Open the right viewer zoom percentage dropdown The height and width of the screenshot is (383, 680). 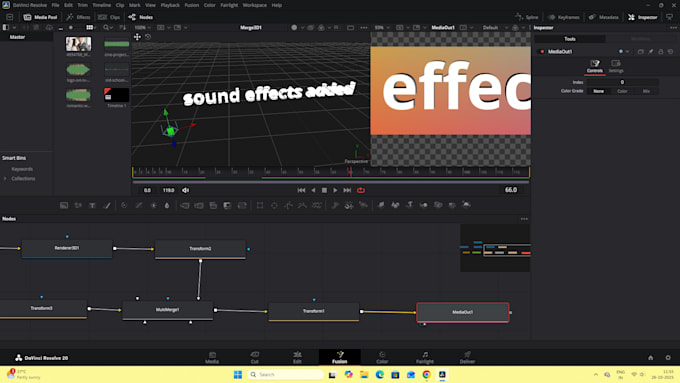tap(382, 27)
